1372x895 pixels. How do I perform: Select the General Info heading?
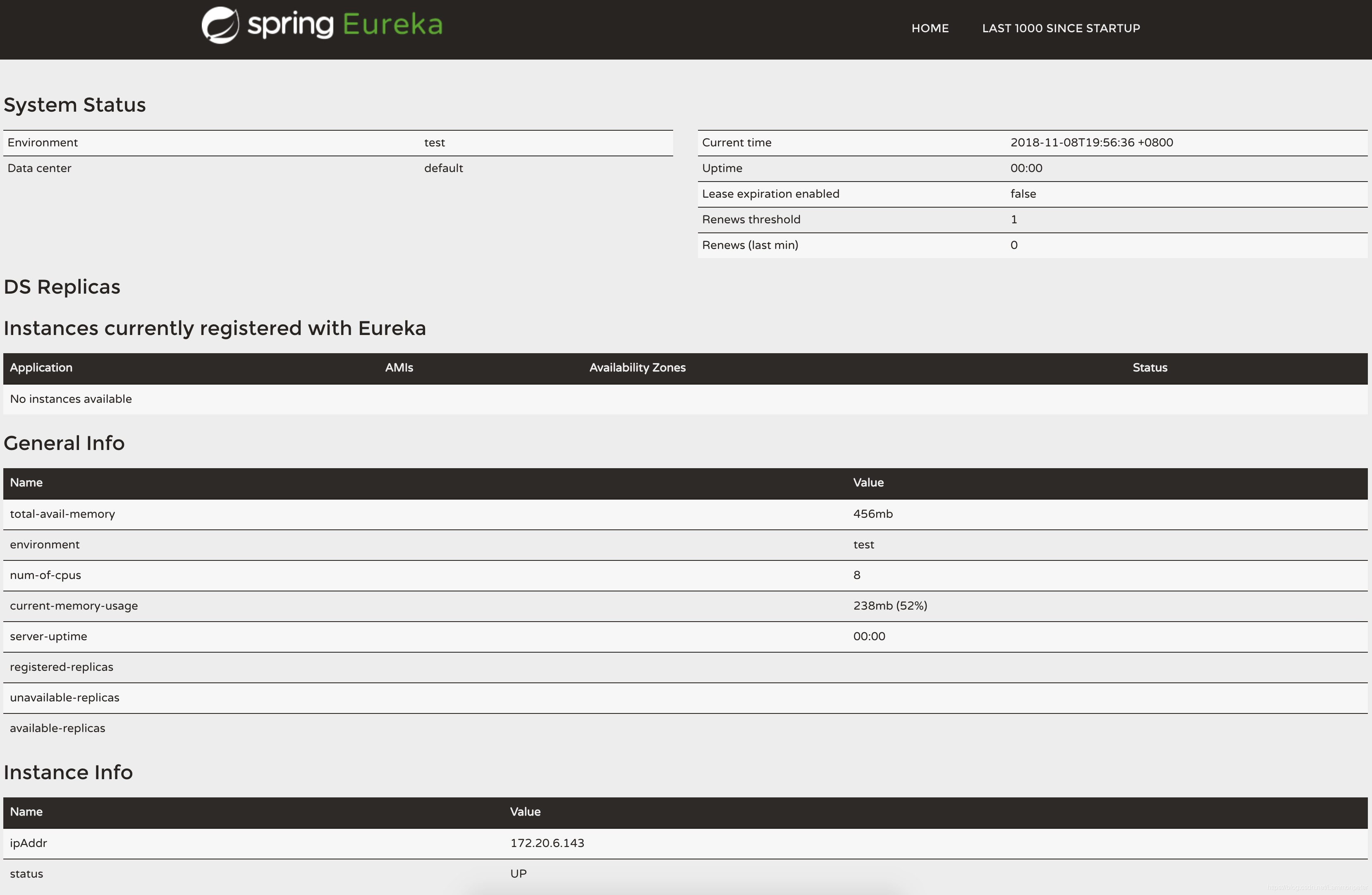point(64,443)
